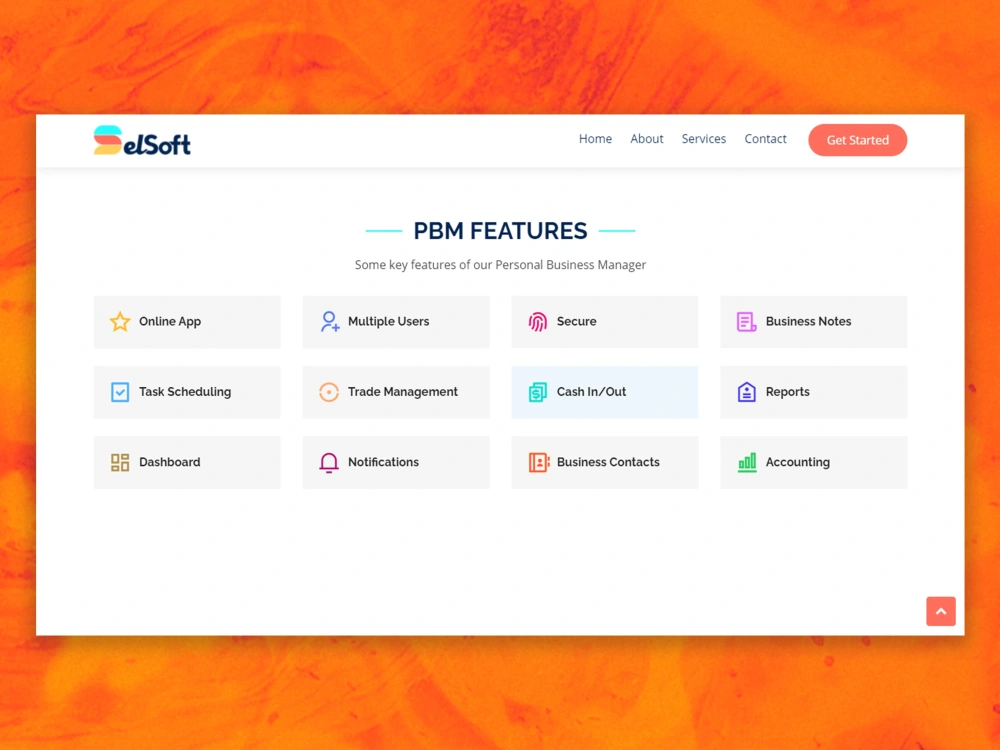The width and height of the screenshot is (1000, 750).
Task: Open the Contact menu item
Action: click(765, 139)
